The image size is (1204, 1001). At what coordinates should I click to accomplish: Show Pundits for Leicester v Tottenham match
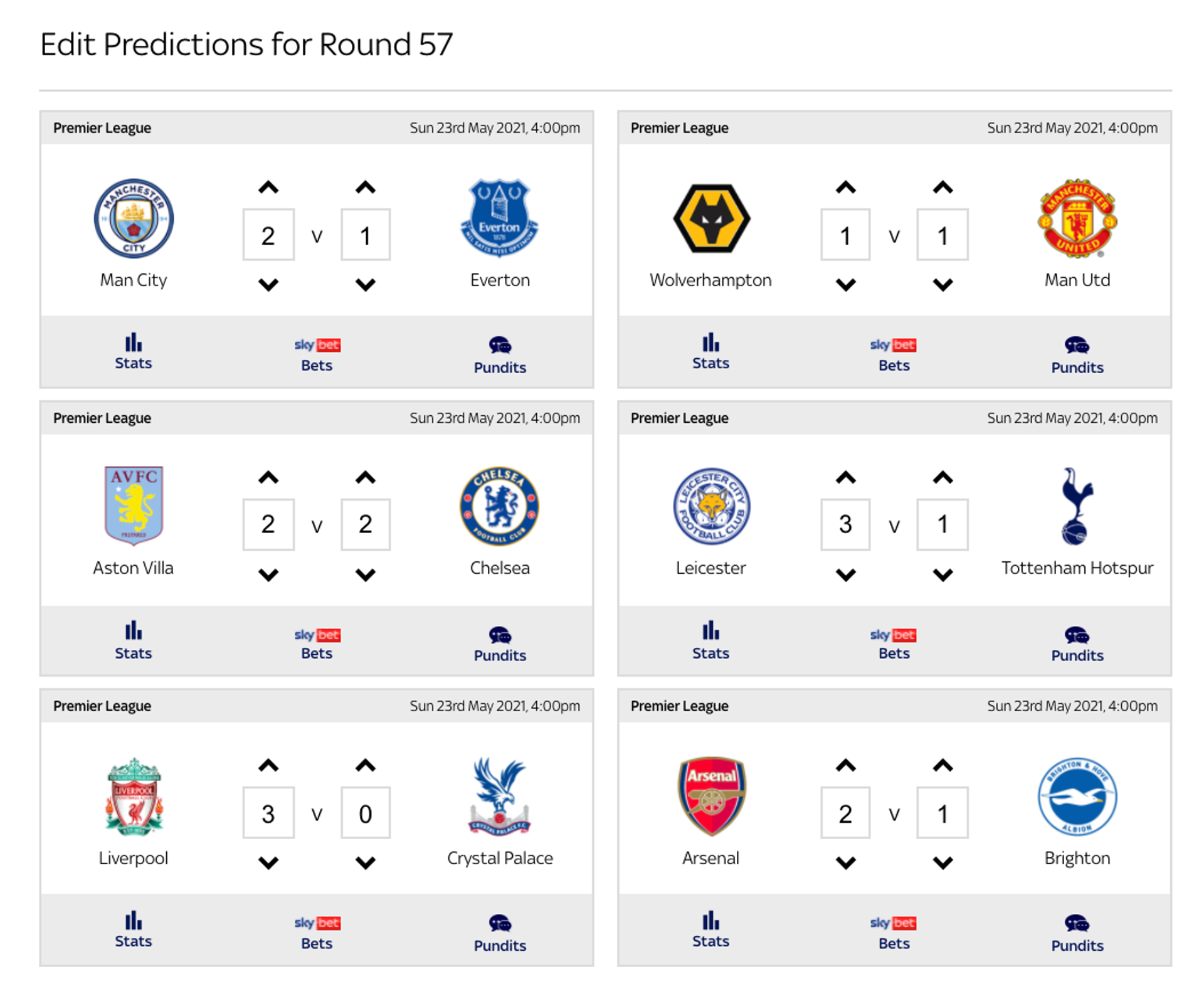[1077, 644]
